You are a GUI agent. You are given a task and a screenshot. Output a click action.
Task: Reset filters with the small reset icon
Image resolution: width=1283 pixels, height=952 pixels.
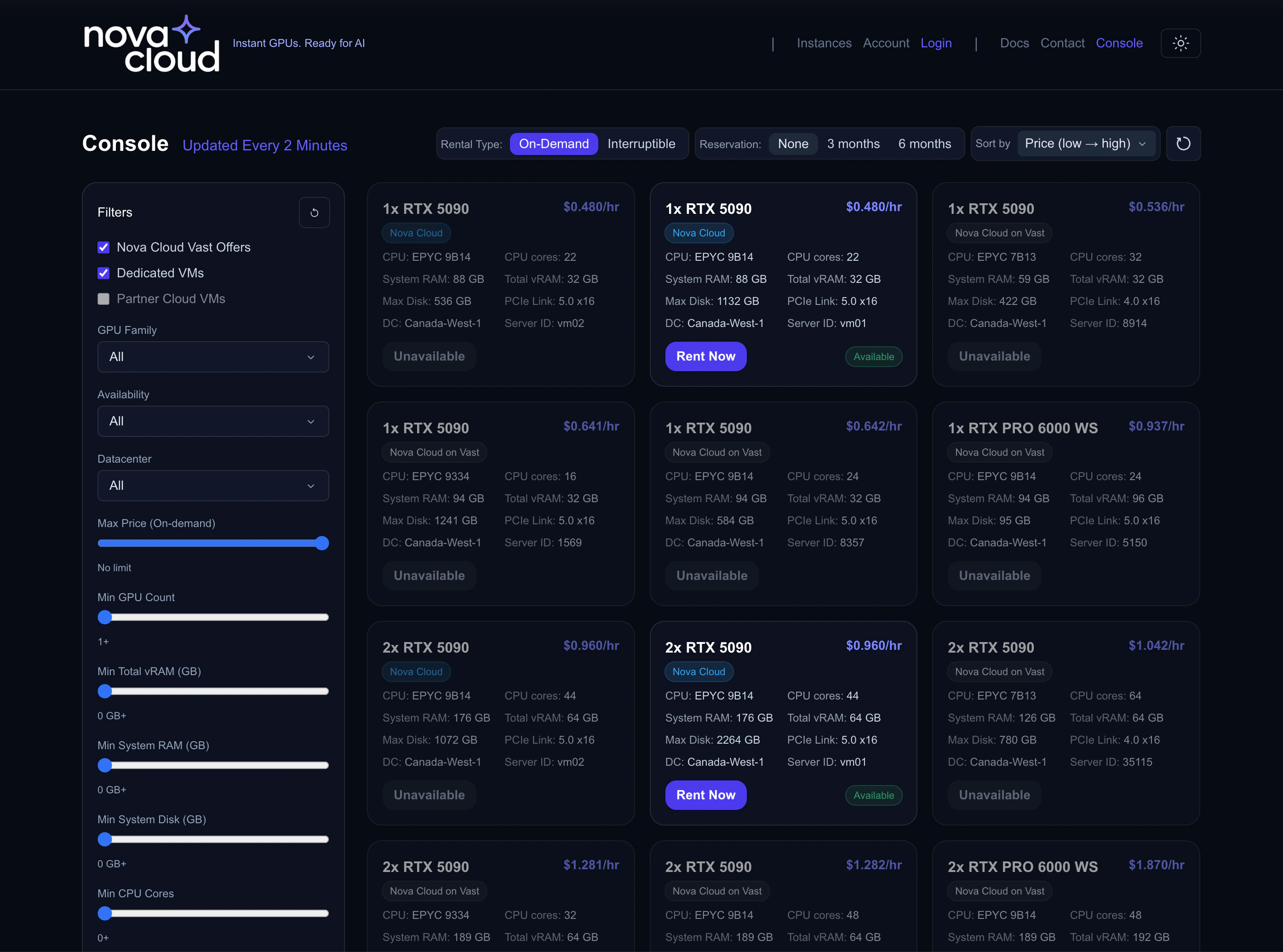click(314, 212)
